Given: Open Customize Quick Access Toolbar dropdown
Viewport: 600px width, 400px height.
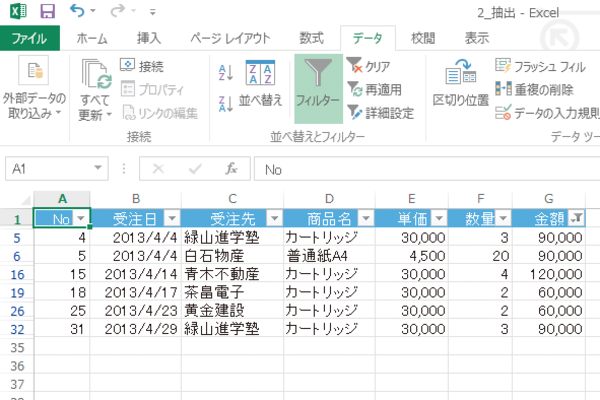Looking at the screenshot, I should tap(152, 12).
